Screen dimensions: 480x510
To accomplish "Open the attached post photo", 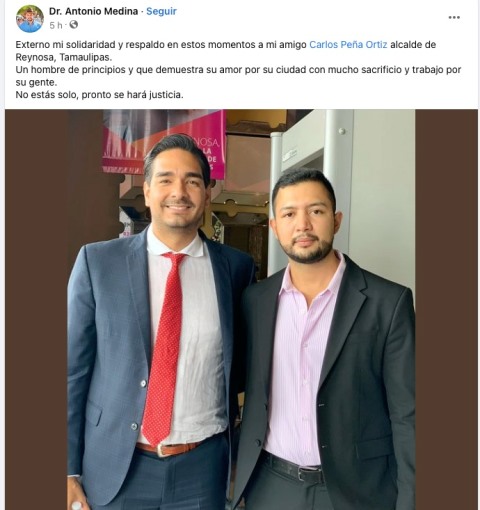I will click(241, 310).
